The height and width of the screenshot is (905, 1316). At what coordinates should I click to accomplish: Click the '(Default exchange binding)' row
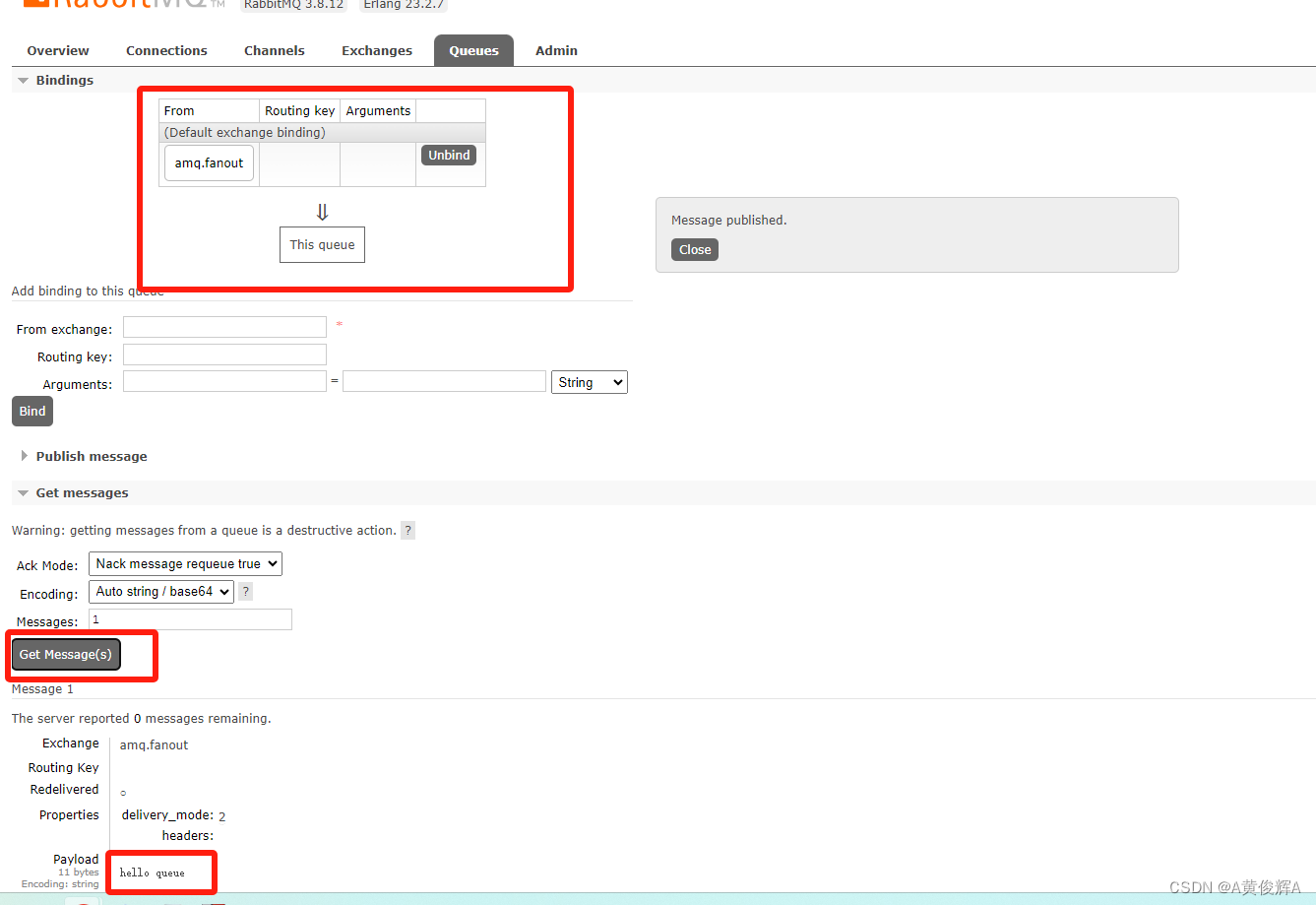(x=322, y=133)
